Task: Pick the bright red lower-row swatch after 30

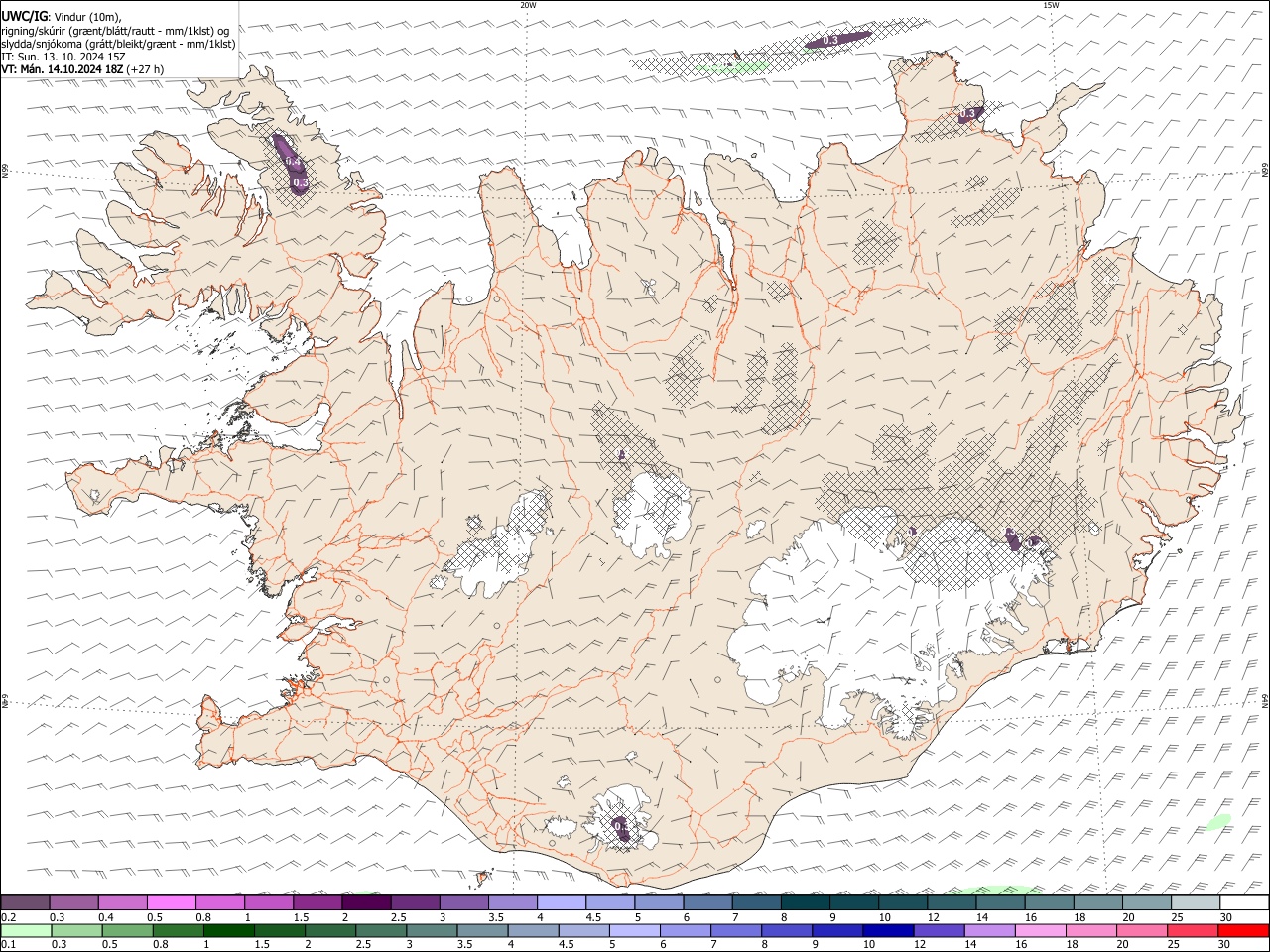Action: (1244, 930)
